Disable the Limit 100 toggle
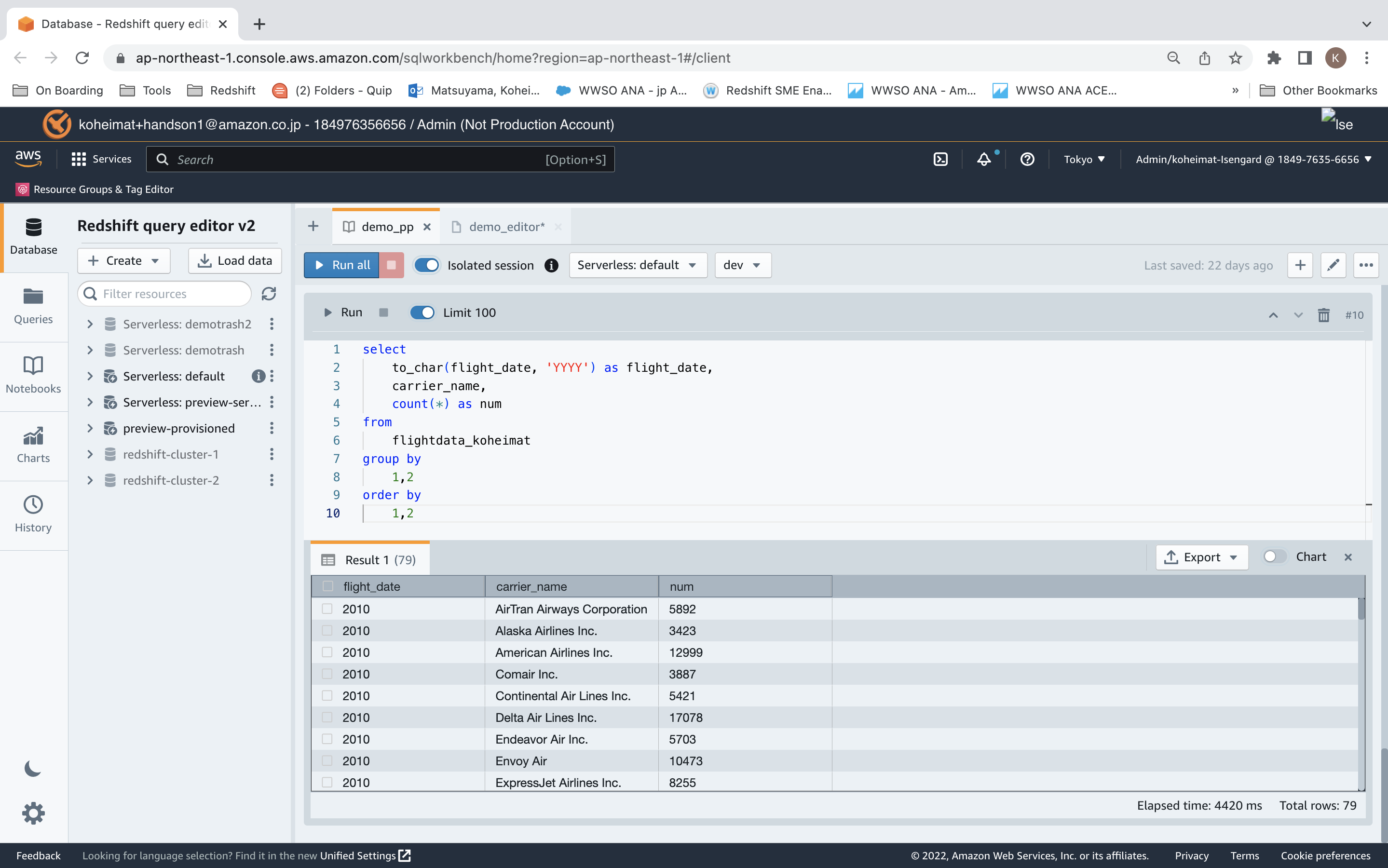This screenshot has height=868, width=1388. pyautogui.click(x=422, y=312)
